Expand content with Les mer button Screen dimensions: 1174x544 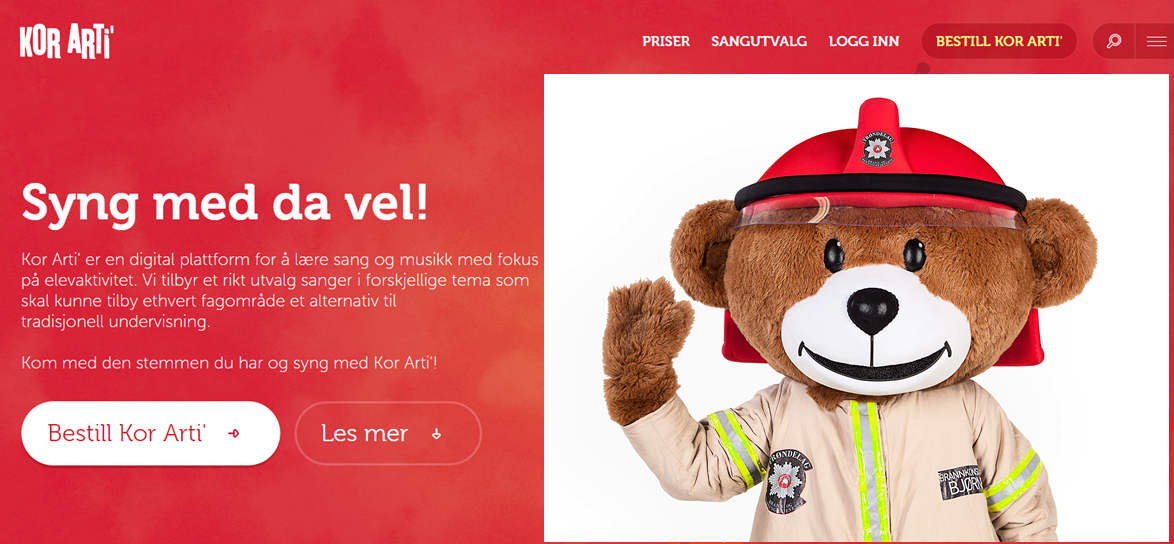point(388,433)
